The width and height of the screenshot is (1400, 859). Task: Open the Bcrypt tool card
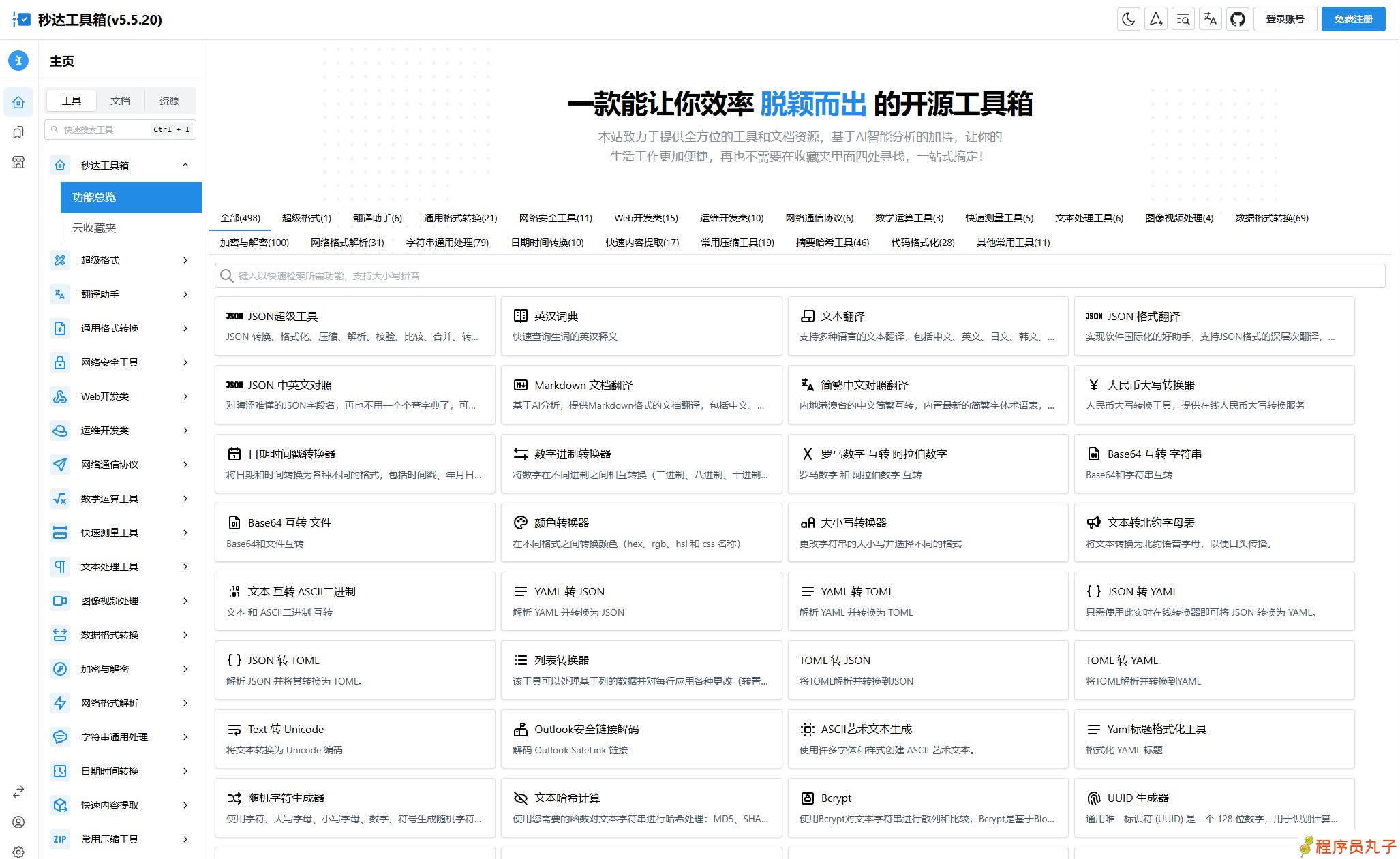[928, 807]
